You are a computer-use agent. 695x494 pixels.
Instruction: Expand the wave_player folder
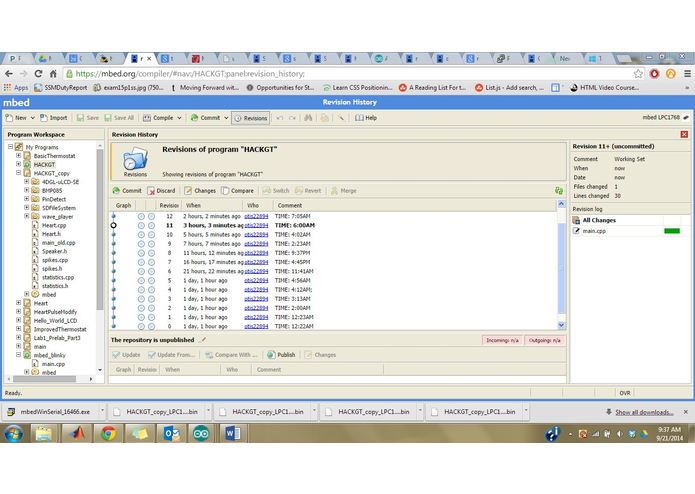tap(27, 216)
